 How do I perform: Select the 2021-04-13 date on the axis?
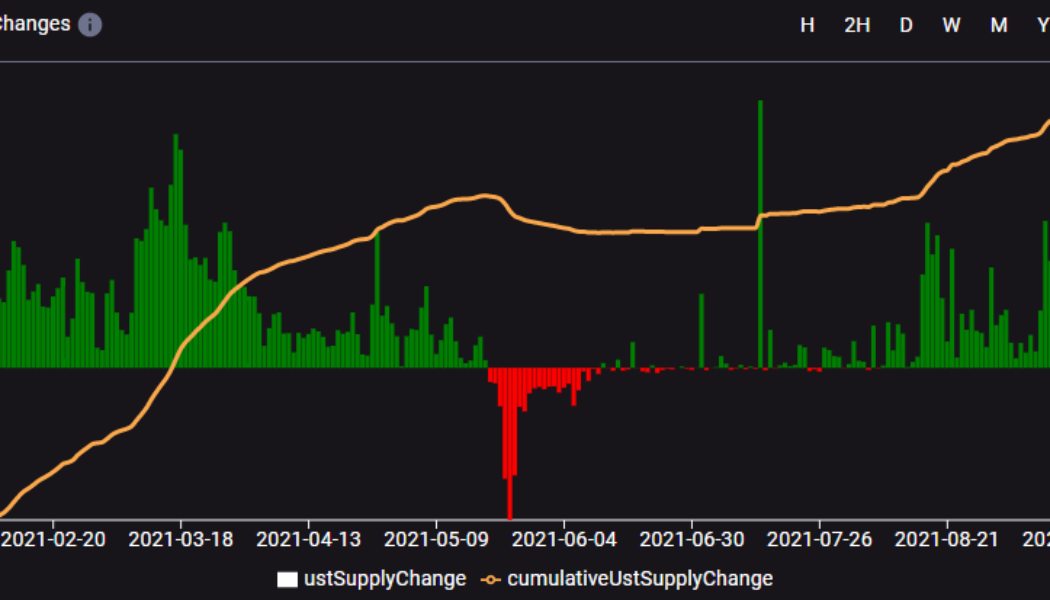[308, 540]
